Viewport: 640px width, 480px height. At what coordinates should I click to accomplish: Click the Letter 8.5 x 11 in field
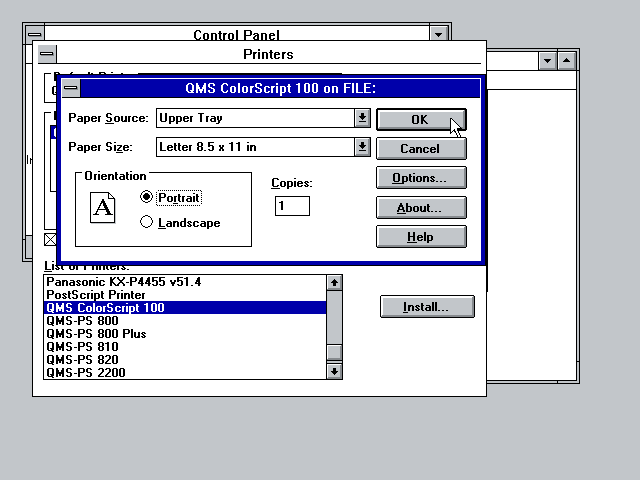256,147
